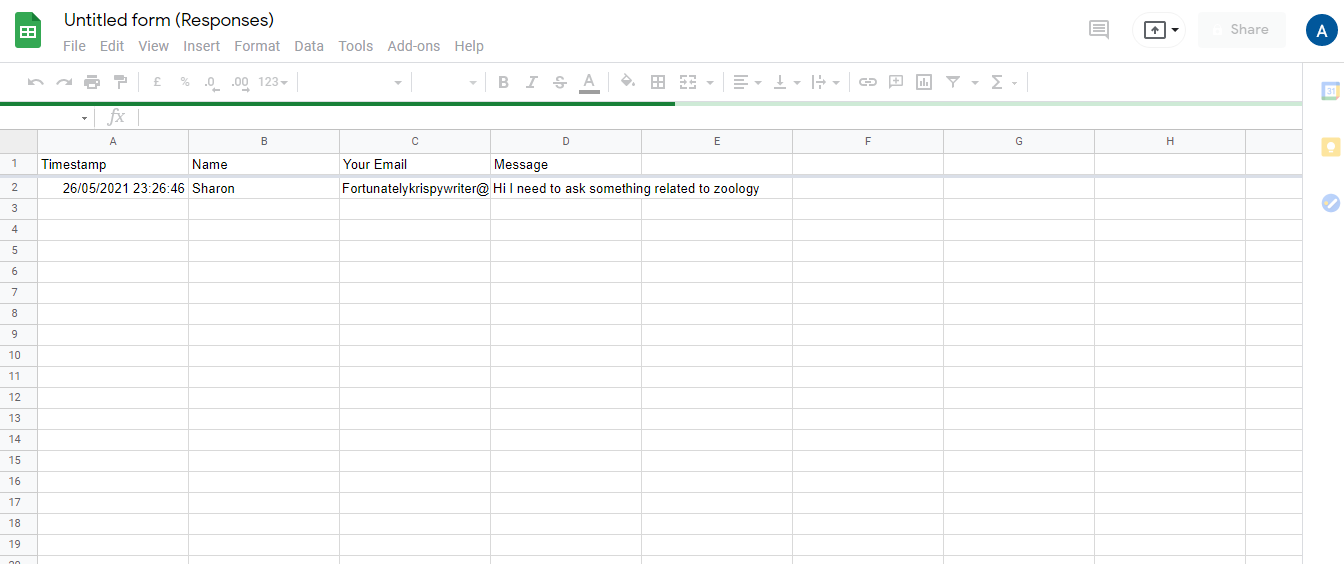1344x564 pixels.
Task: Toggle bold formatting
Action: [x=503, y=82]
